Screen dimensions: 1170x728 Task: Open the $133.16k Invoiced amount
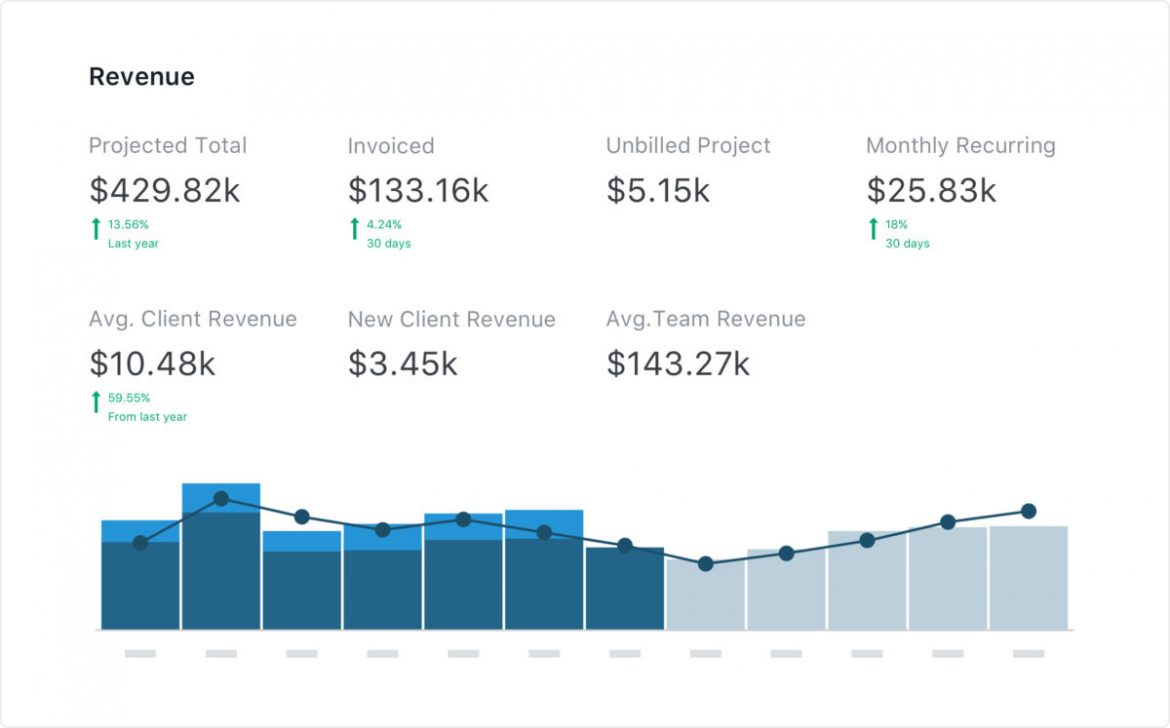point(418,190)
